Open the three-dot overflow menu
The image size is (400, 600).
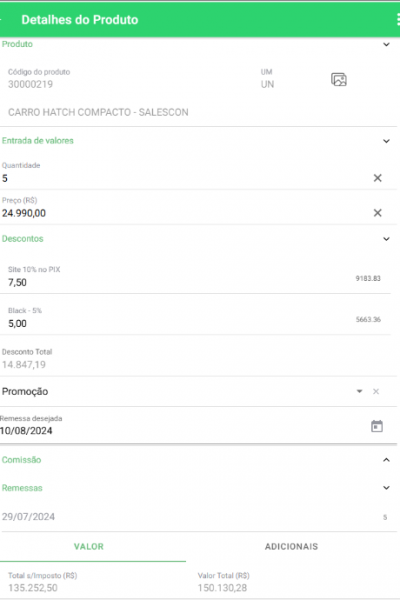tap(398, 20)
